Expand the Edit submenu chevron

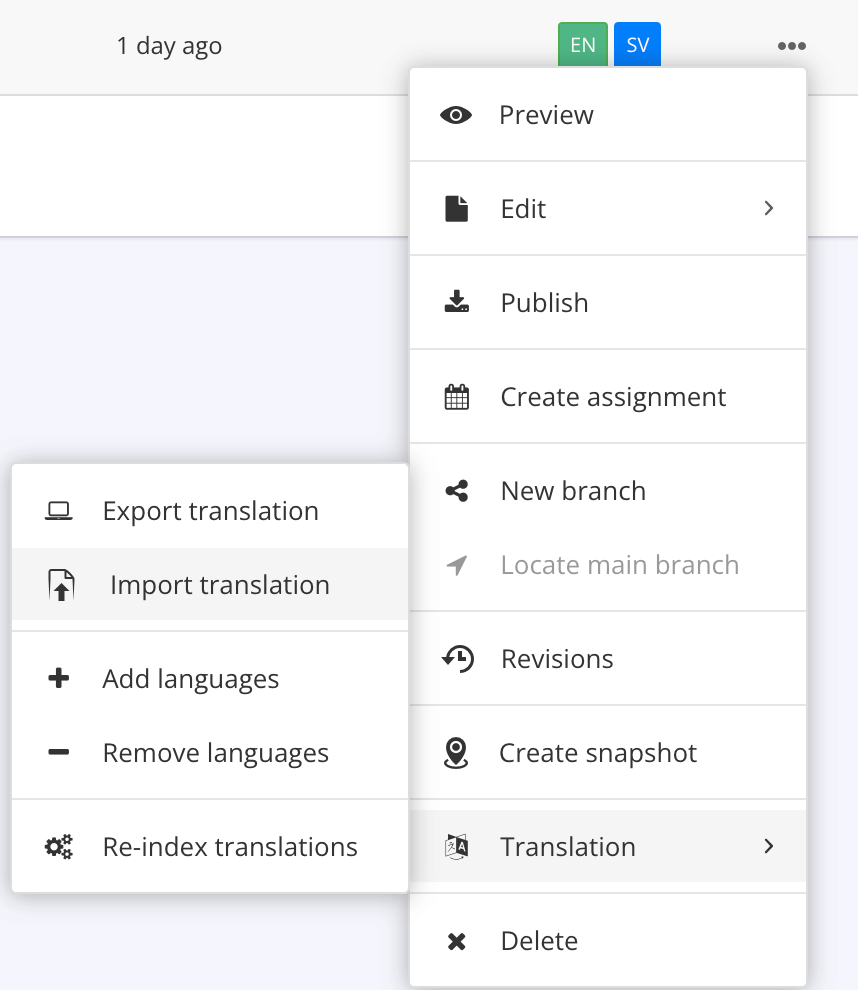pos(769,208)
